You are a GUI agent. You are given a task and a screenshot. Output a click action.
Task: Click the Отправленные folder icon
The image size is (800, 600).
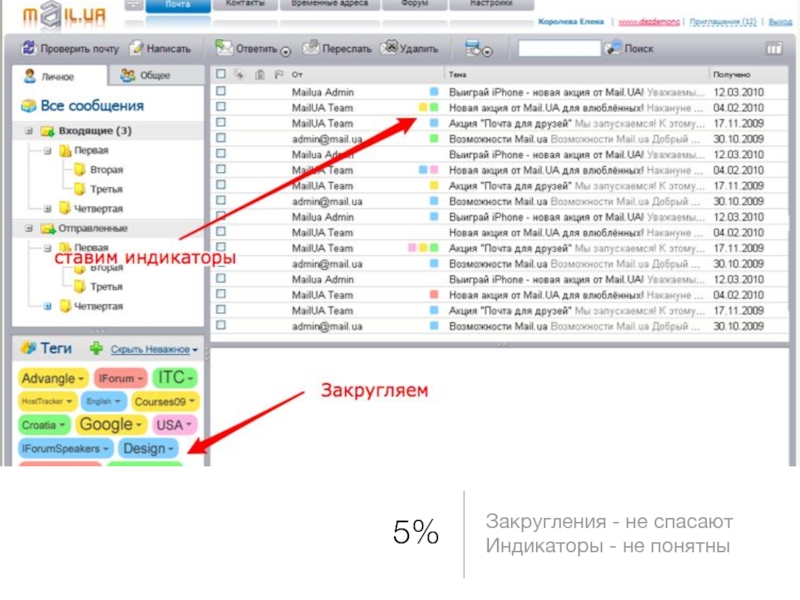(x=48, y=229)
